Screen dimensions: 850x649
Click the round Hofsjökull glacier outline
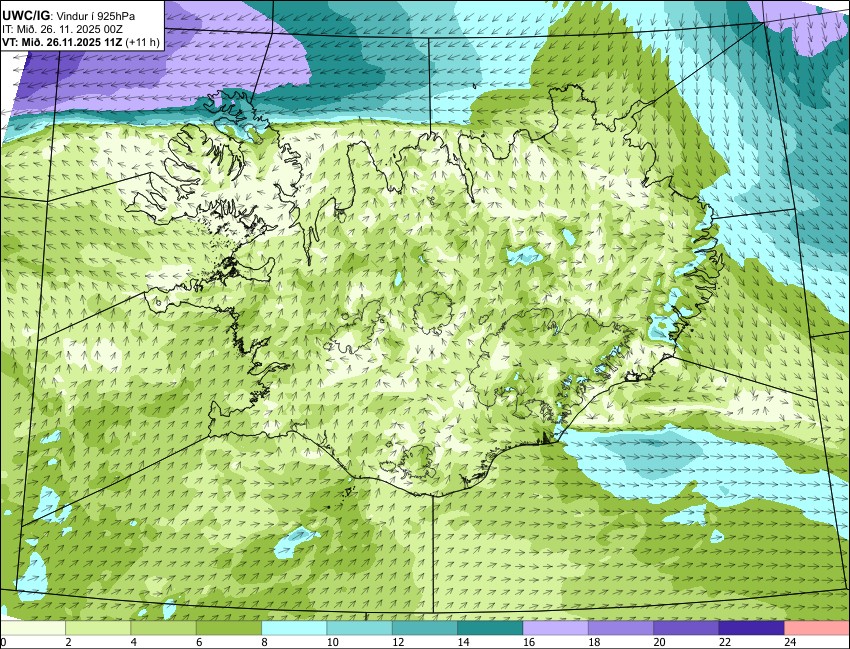[x=435, y=312]
